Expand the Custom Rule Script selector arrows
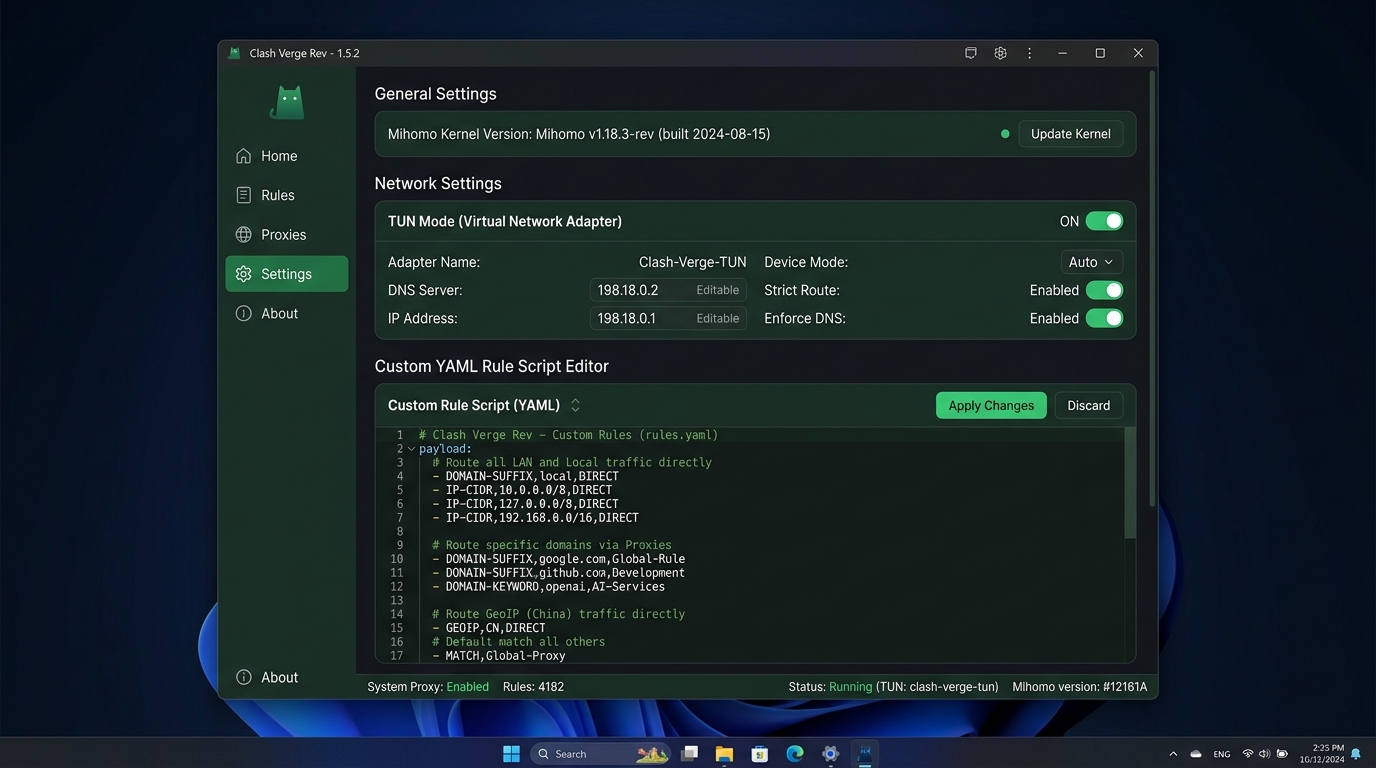 click(x=575, y=405)
